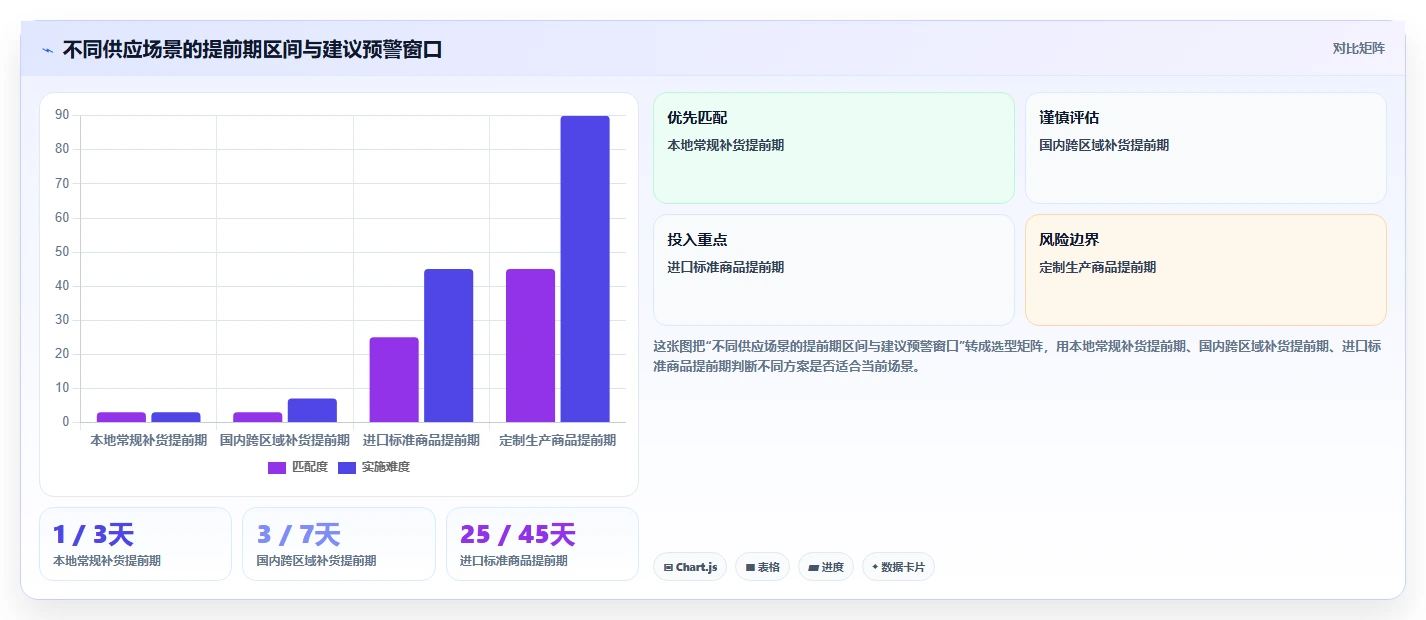Select the 进度 tag chip
The width and height of the screenshot is (1426, 620).
826,567
